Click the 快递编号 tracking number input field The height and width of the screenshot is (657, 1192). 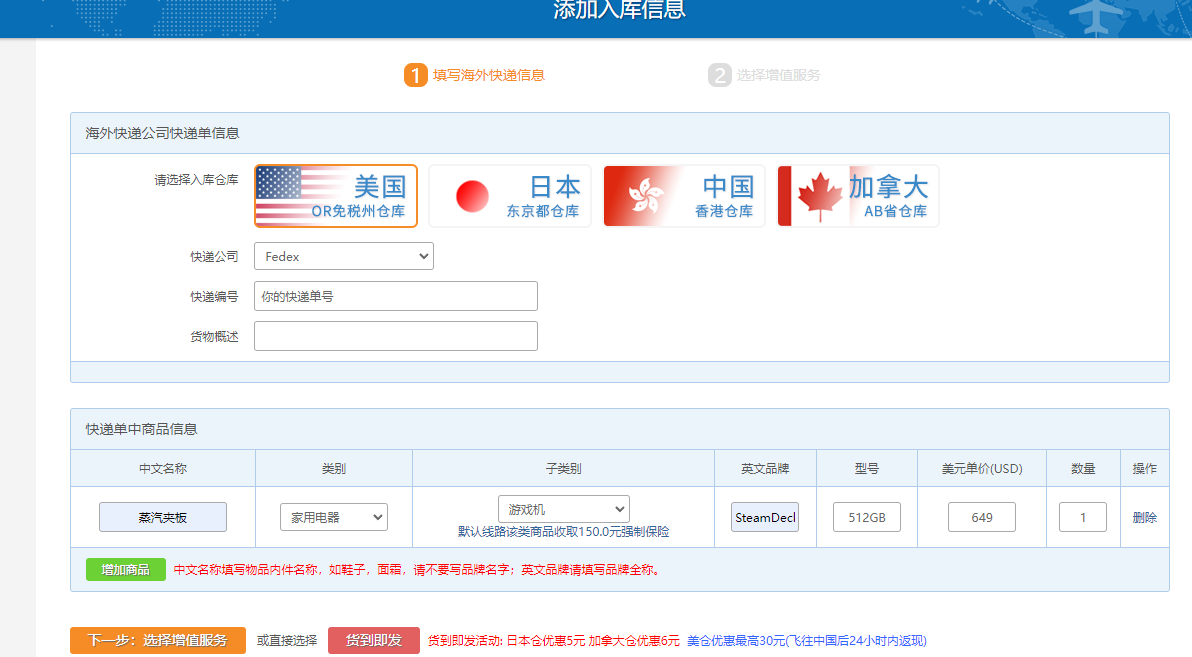click(396, 296)
